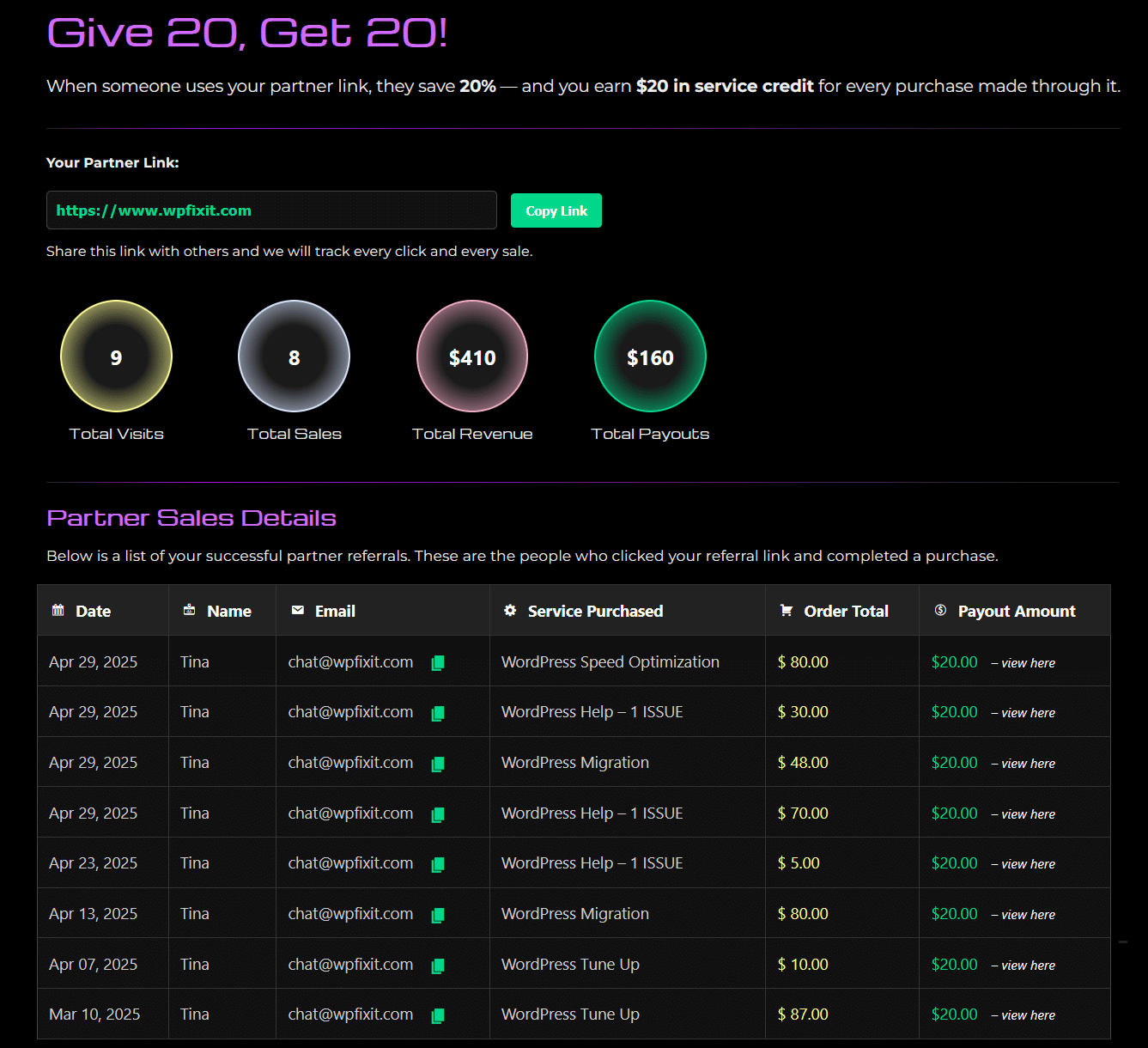Click the partner link URL field
Screen dimensions: 1148x1048
pos(271,210)
